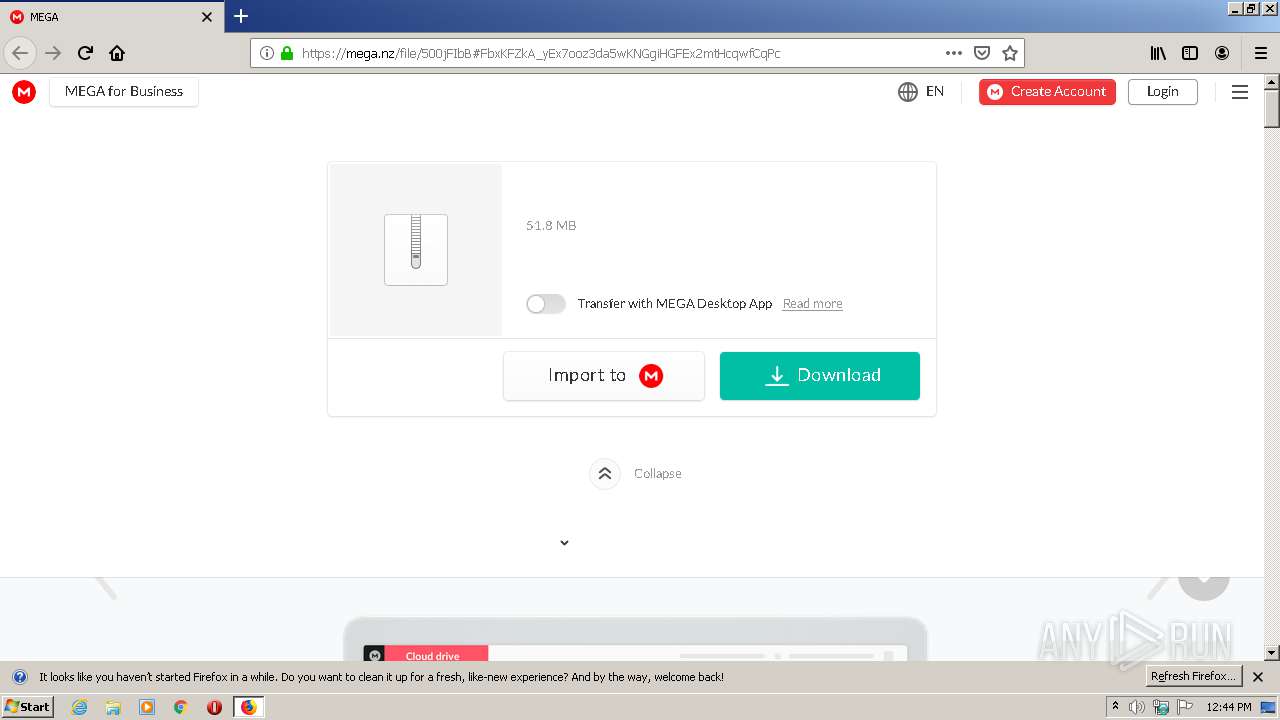
Task: Go forward in Firefox
Action: tap(53, 53)
